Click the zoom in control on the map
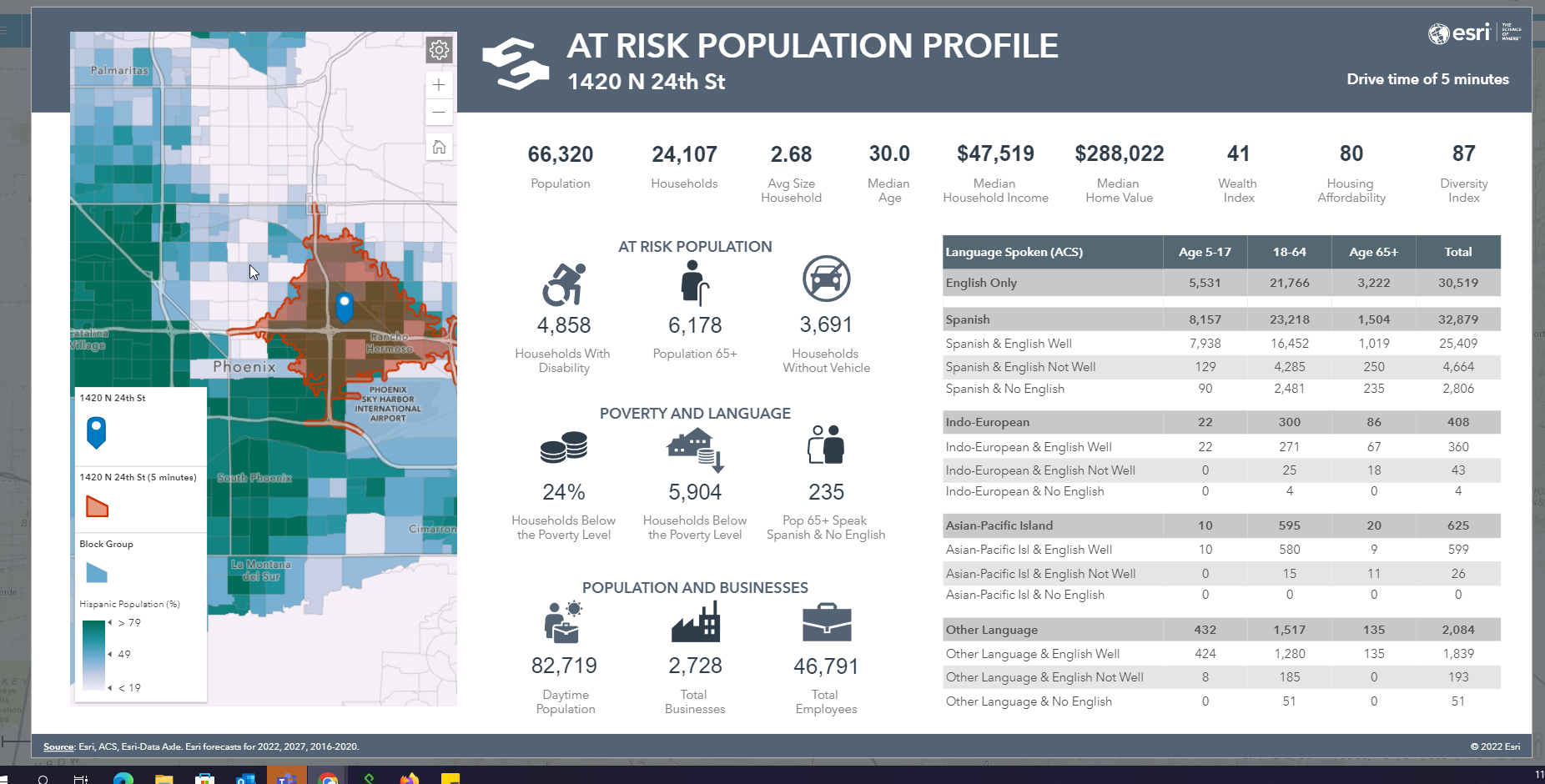1545x784 pixels. [438, 84]
